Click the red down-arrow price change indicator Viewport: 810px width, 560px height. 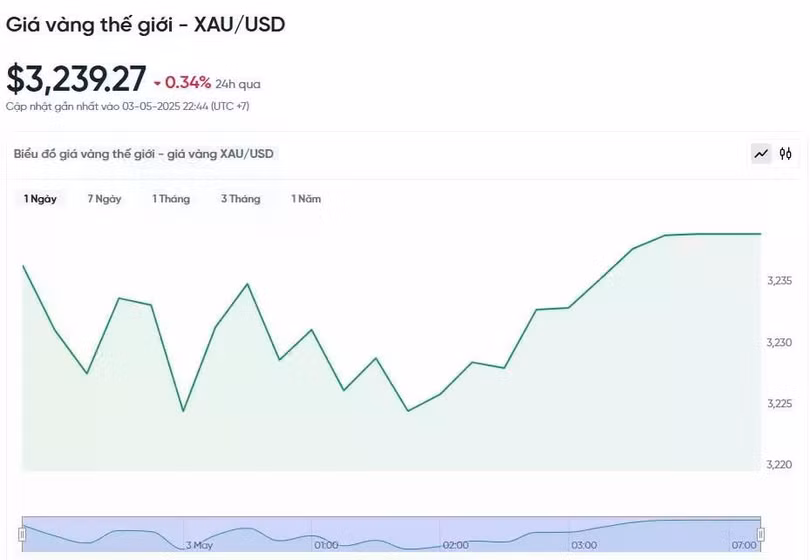(x=157, y=83)
